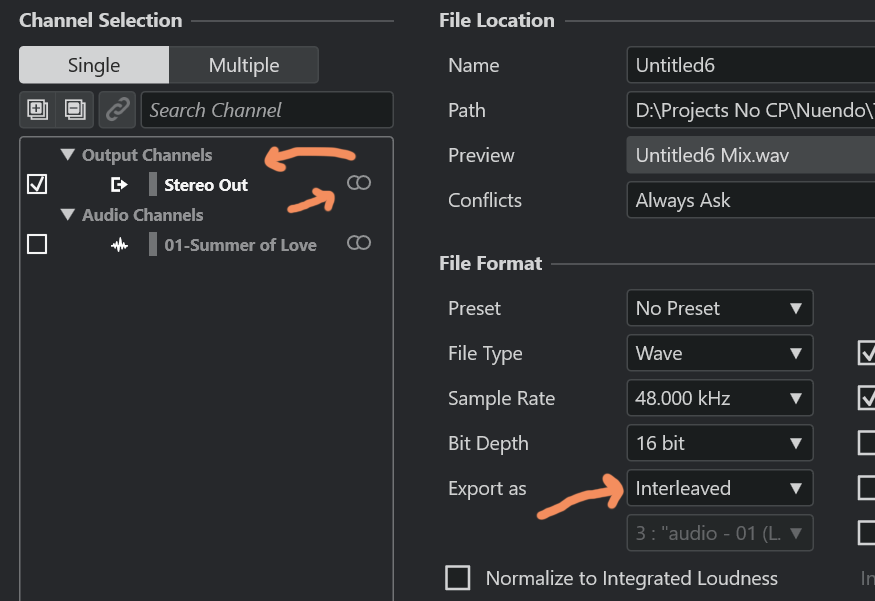The width and height of the screenshot is (875, 601).
Task: Click the Stereo Out output icon
Action: click(119, 185)
